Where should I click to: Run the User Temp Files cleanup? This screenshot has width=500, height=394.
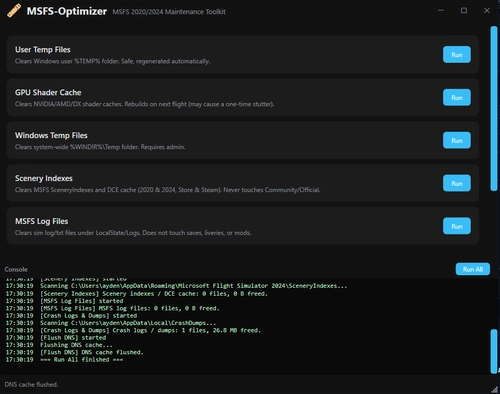(457, 55)
